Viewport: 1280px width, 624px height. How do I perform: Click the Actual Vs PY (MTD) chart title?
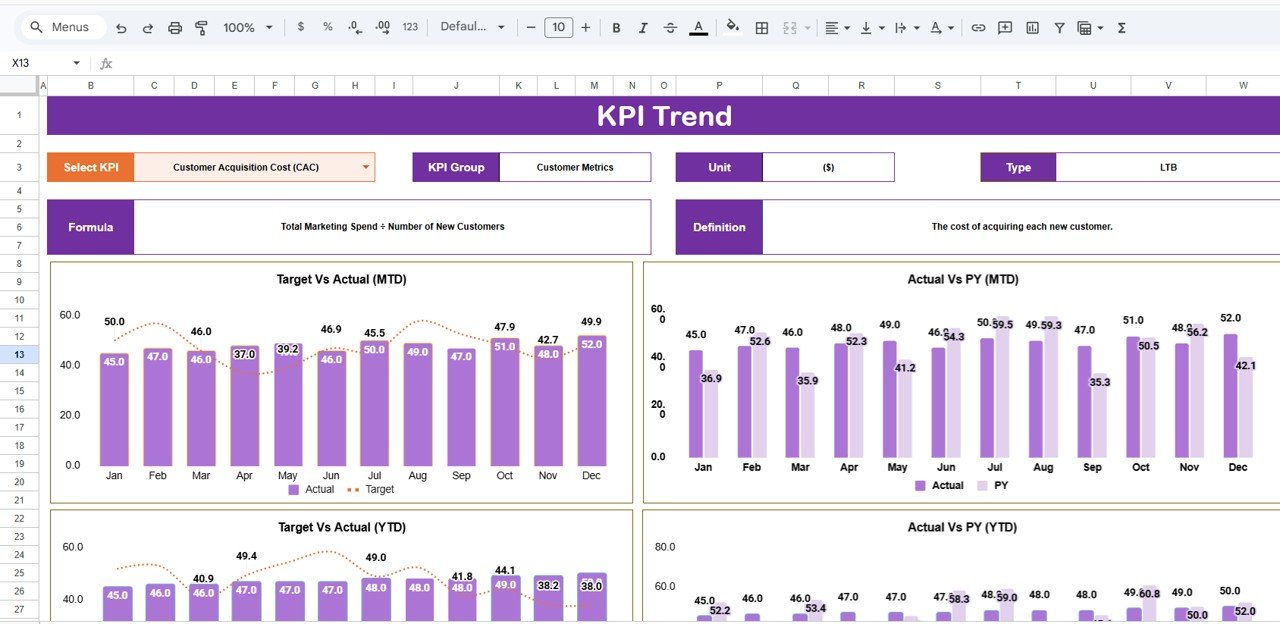[963, 279]
